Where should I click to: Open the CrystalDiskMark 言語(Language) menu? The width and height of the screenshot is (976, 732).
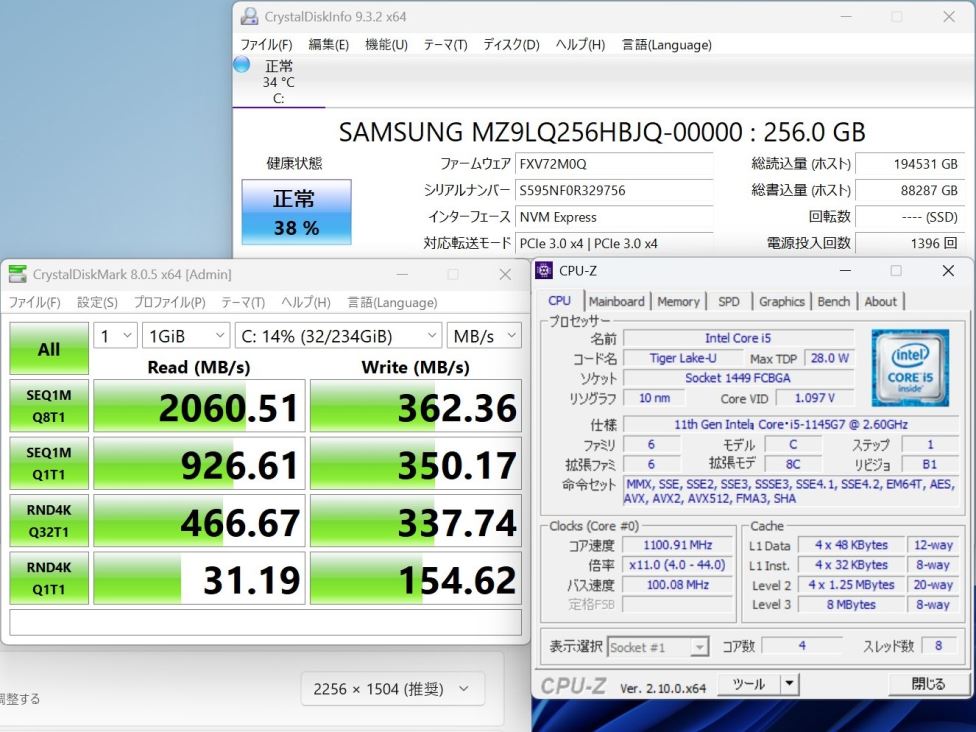click(x=392, y=303)
